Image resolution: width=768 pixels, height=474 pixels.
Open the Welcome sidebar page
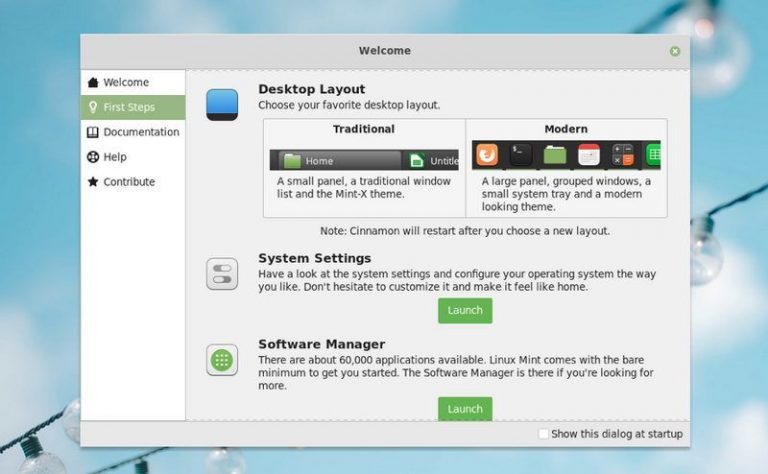click(x=126, y=83)
